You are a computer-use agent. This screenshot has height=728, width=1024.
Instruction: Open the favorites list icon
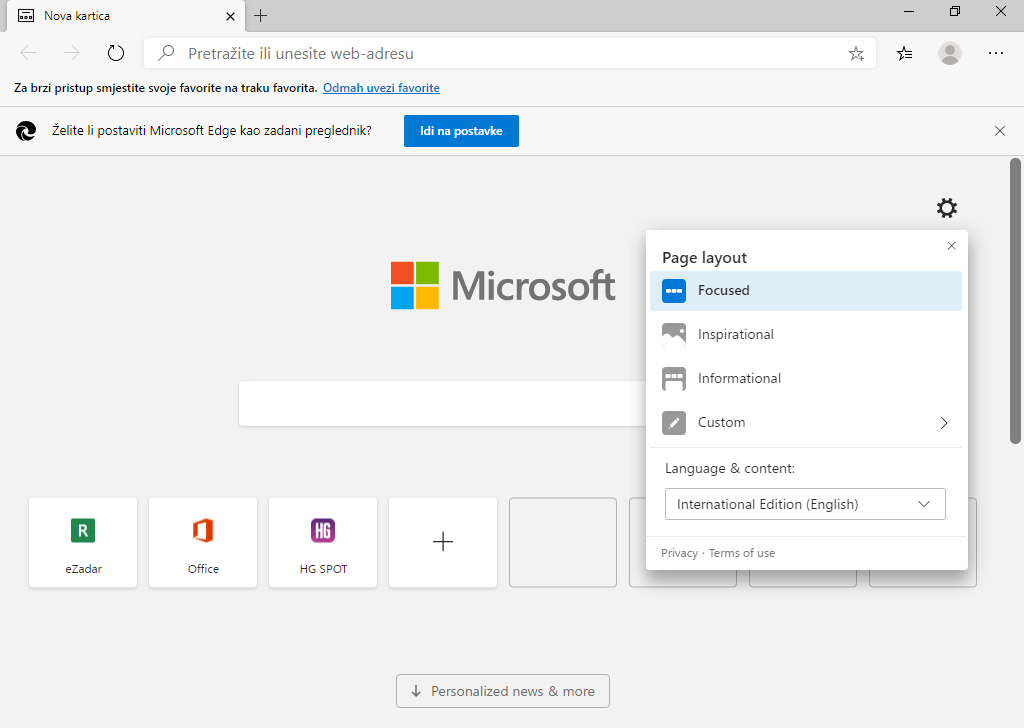click(904, 54)
